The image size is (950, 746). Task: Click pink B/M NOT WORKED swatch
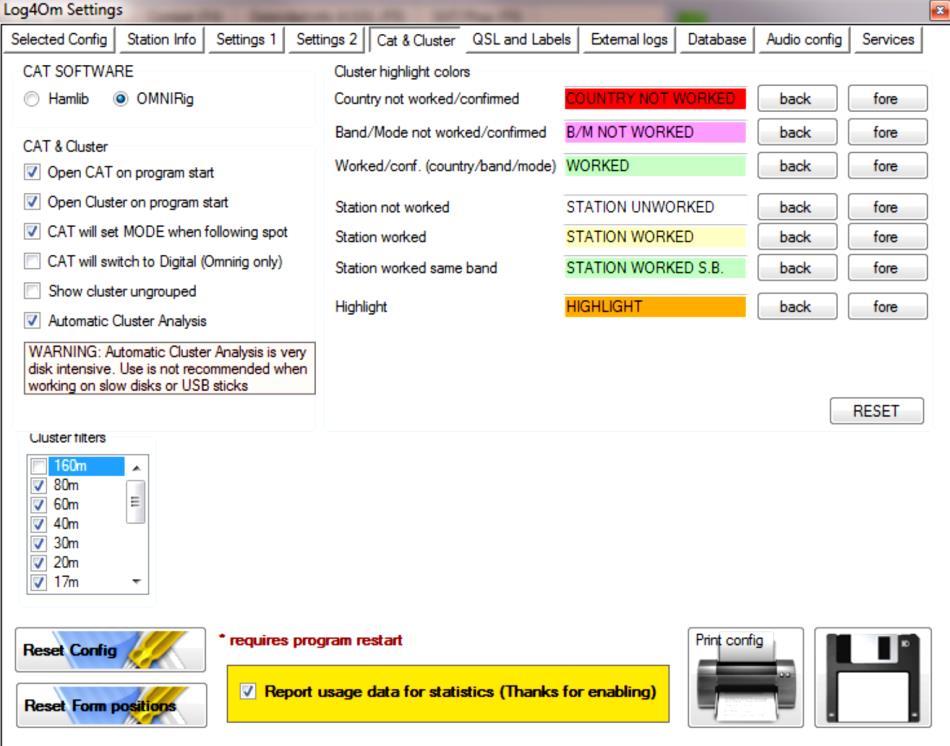tap(655, 132)
